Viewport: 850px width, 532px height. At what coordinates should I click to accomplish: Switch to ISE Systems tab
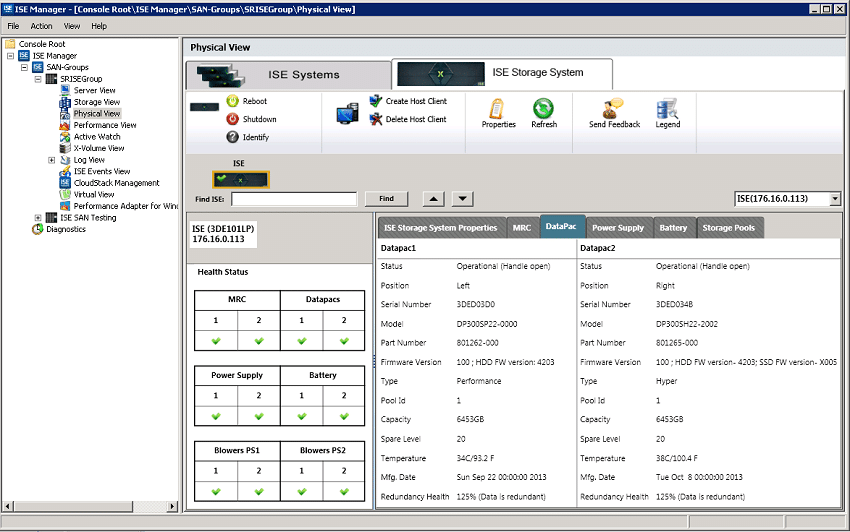pos(288,75)
